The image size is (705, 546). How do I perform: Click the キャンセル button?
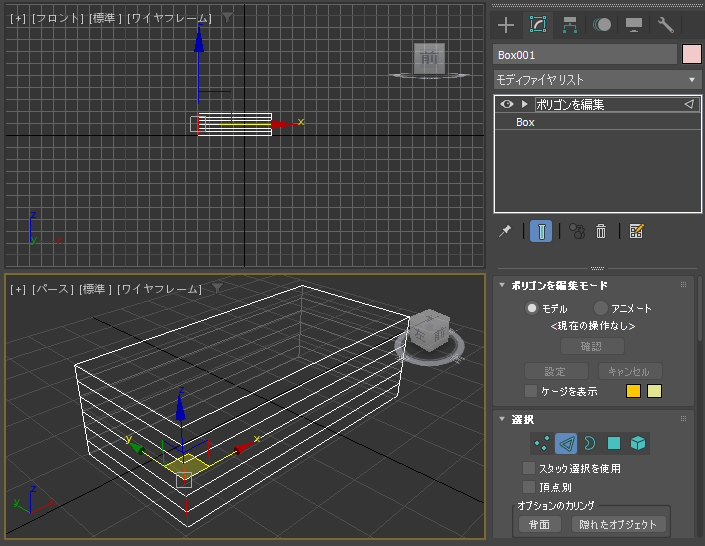[x=630, y=371]
